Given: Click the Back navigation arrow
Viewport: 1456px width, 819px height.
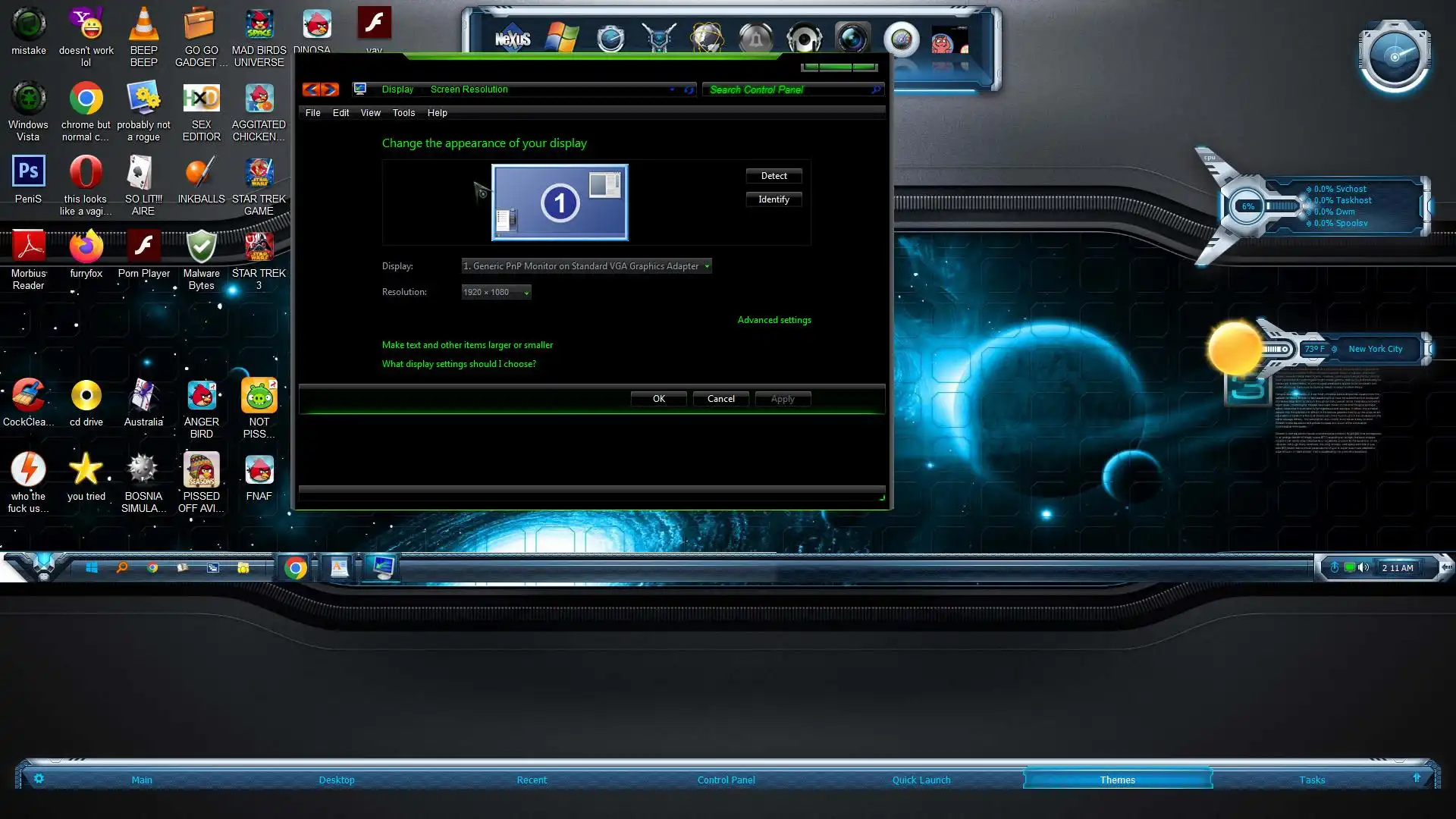Looking at the screenshot, I should (x=311, y=89).
